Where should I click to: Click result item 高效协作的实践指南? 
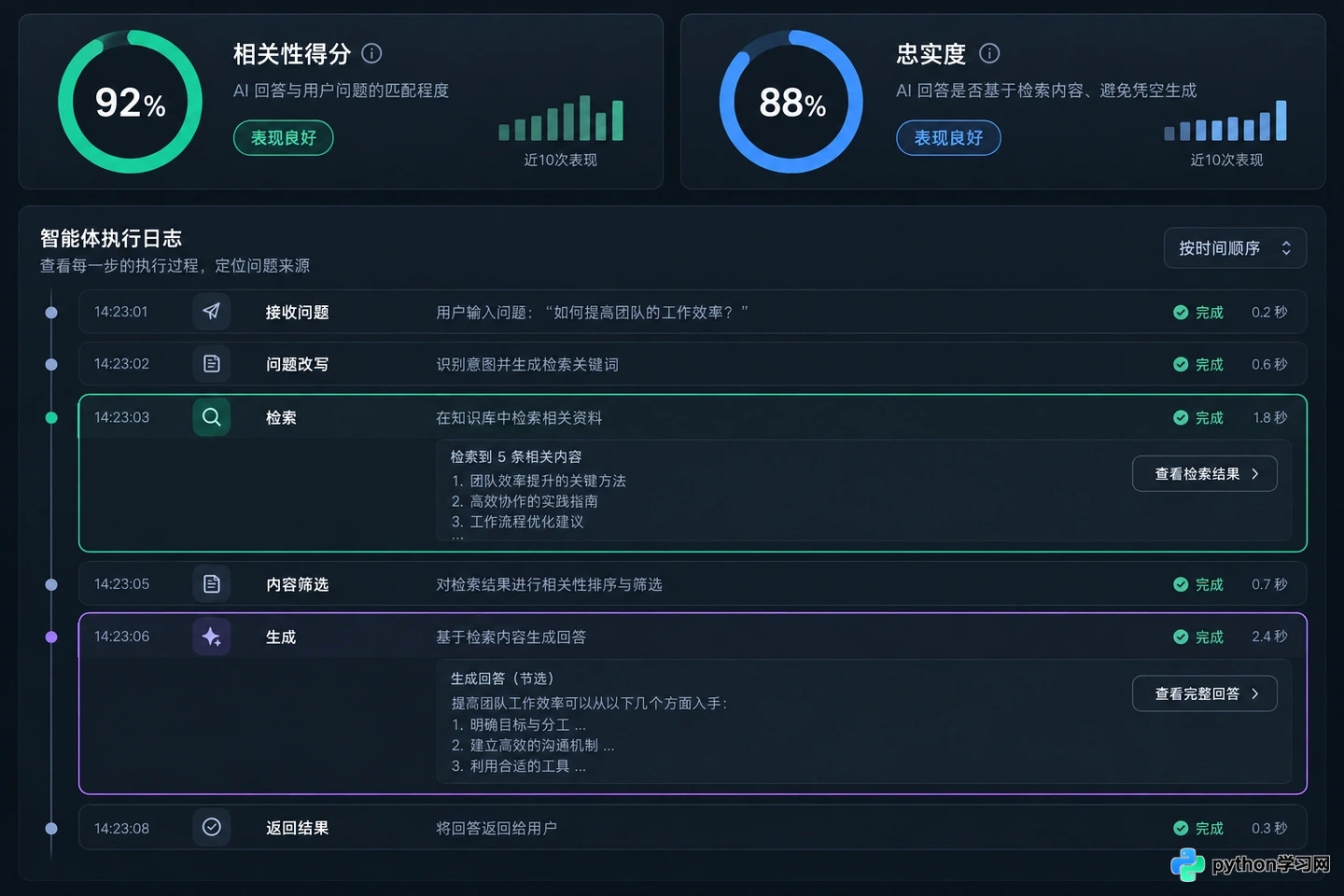click(534, 501)
